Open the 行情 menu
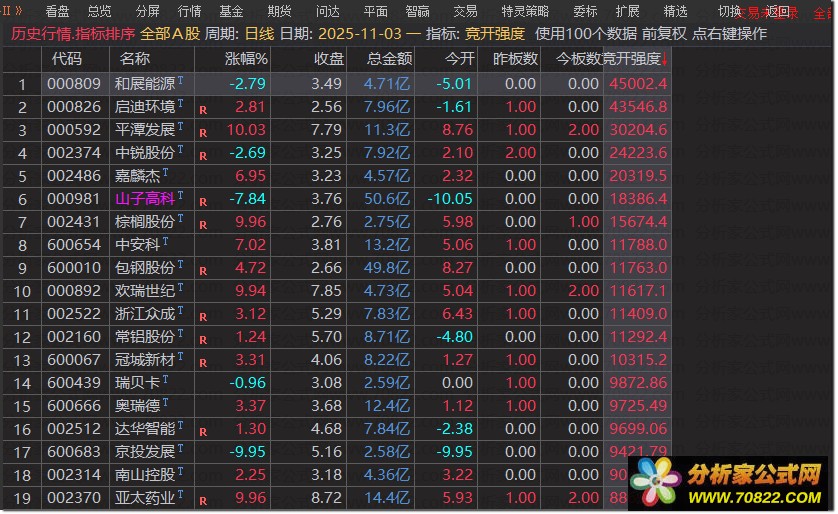 tap(189, 11)
